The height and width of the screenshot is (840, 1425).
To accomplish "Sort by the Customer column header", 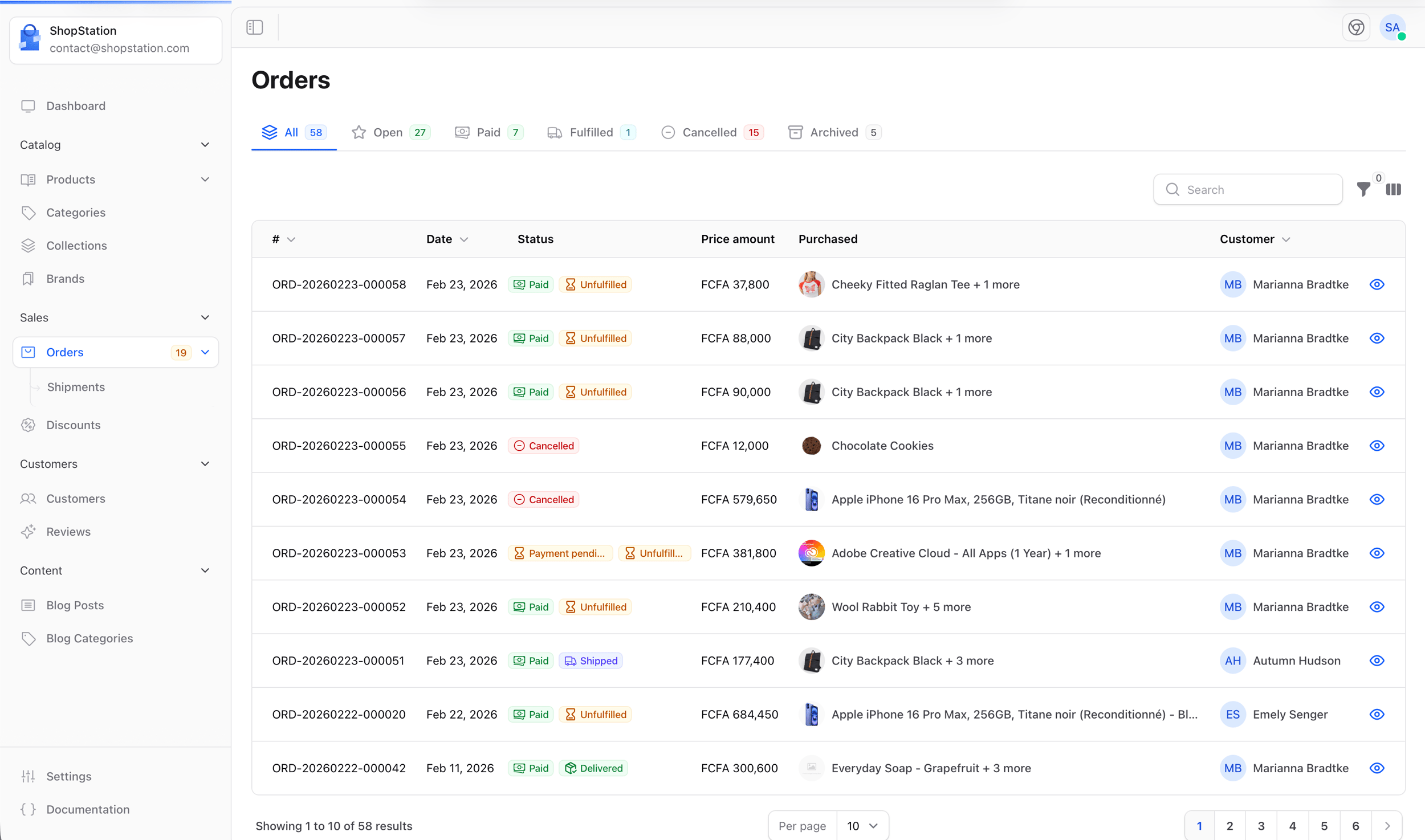I will [1254, 239].
